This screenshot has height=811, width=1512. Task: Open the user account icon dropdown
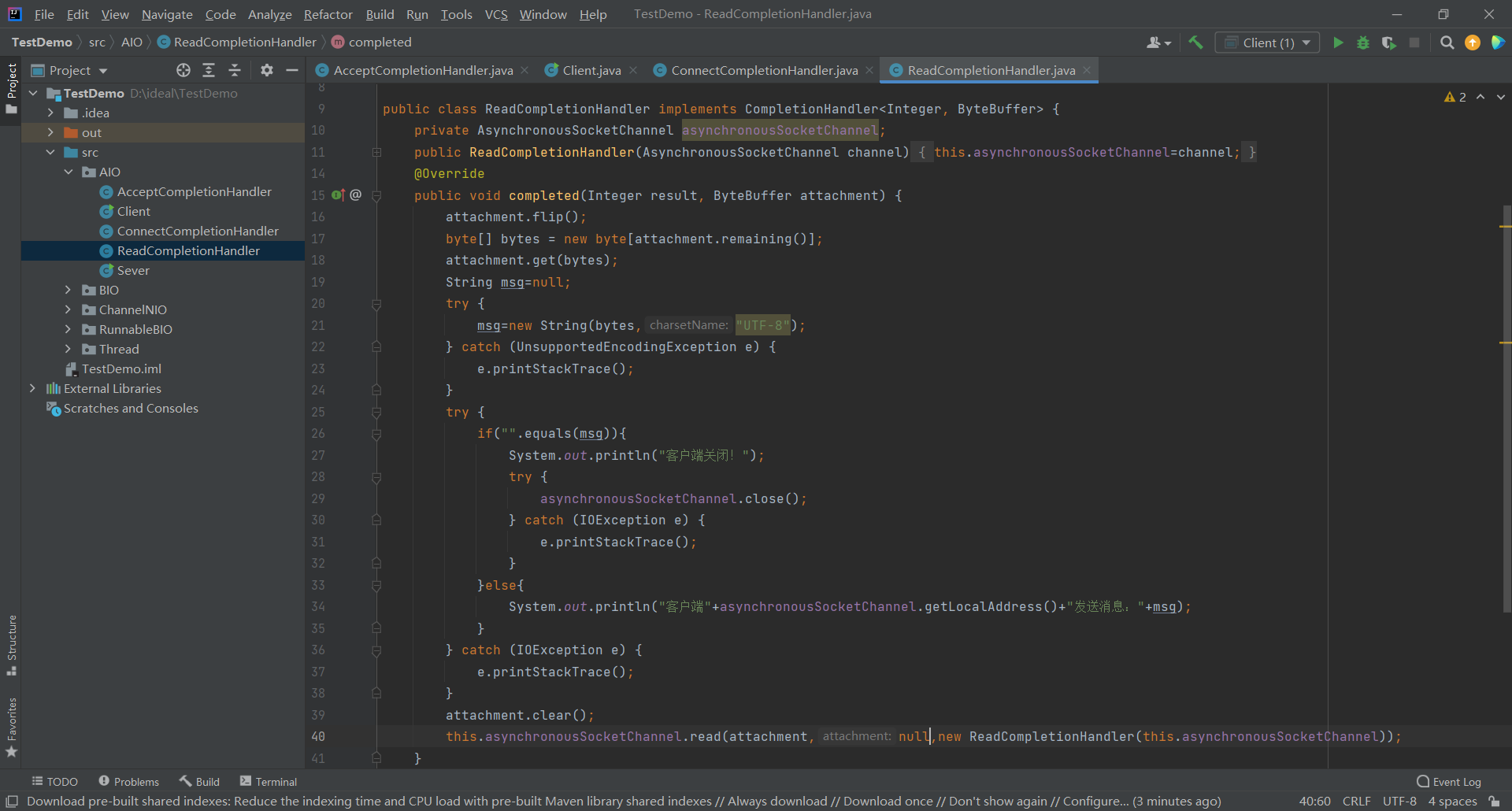tap(1158, 43)
